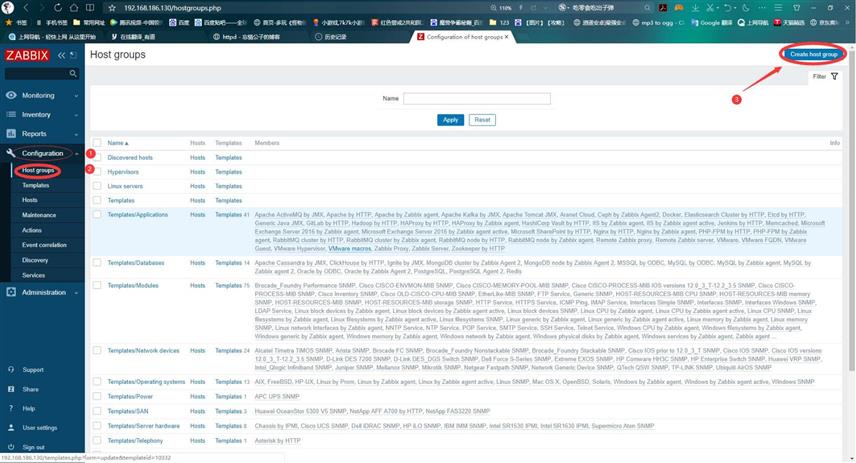Click the Monitoring eye icon
The width and height of the screenshot is (856, 463).
11,95
